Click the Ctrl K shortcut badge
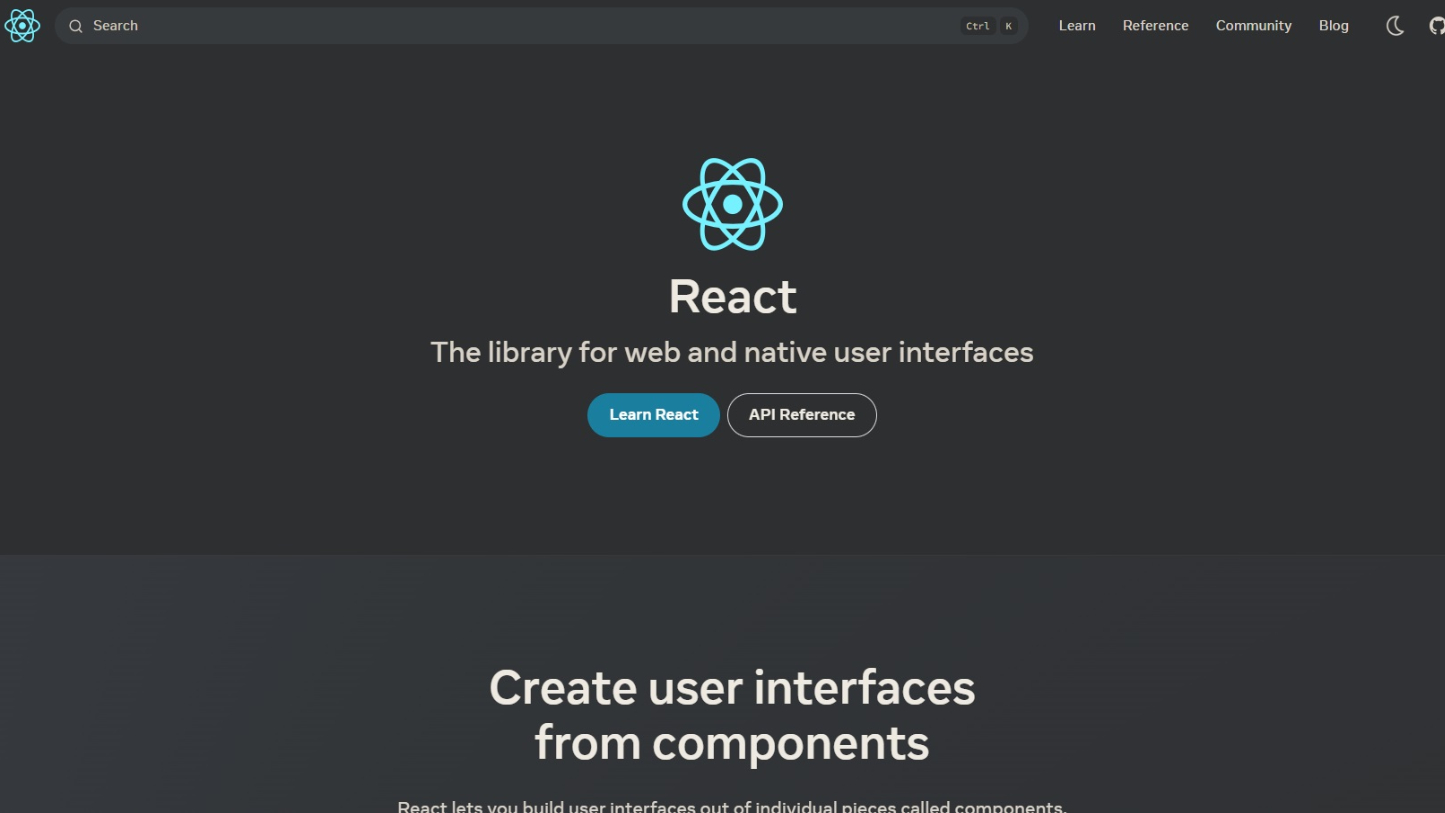This screenshot has width=1445, height=813. coord(989,26)
